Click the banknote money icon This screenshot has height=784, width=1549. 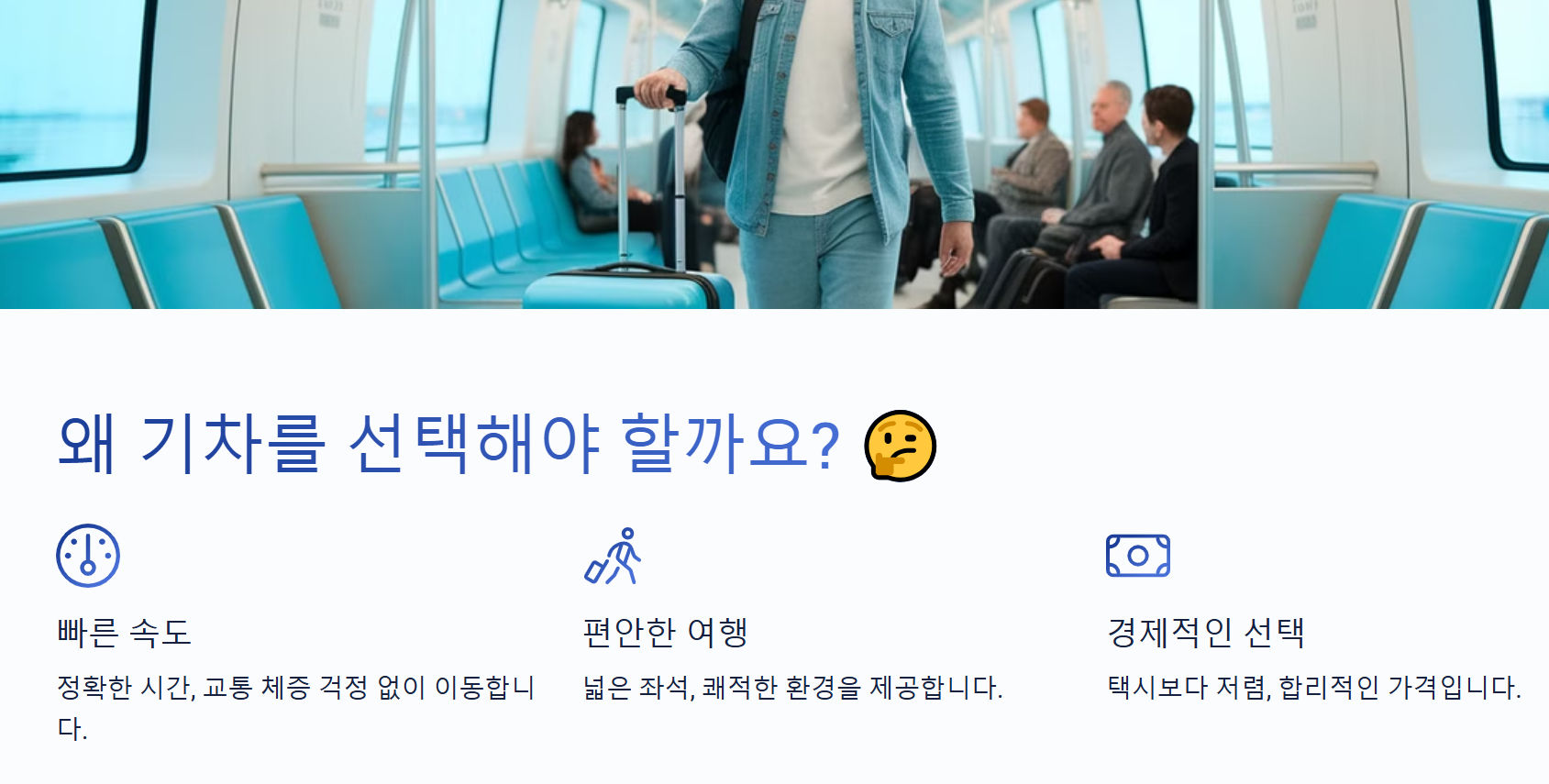(1138, 556)
